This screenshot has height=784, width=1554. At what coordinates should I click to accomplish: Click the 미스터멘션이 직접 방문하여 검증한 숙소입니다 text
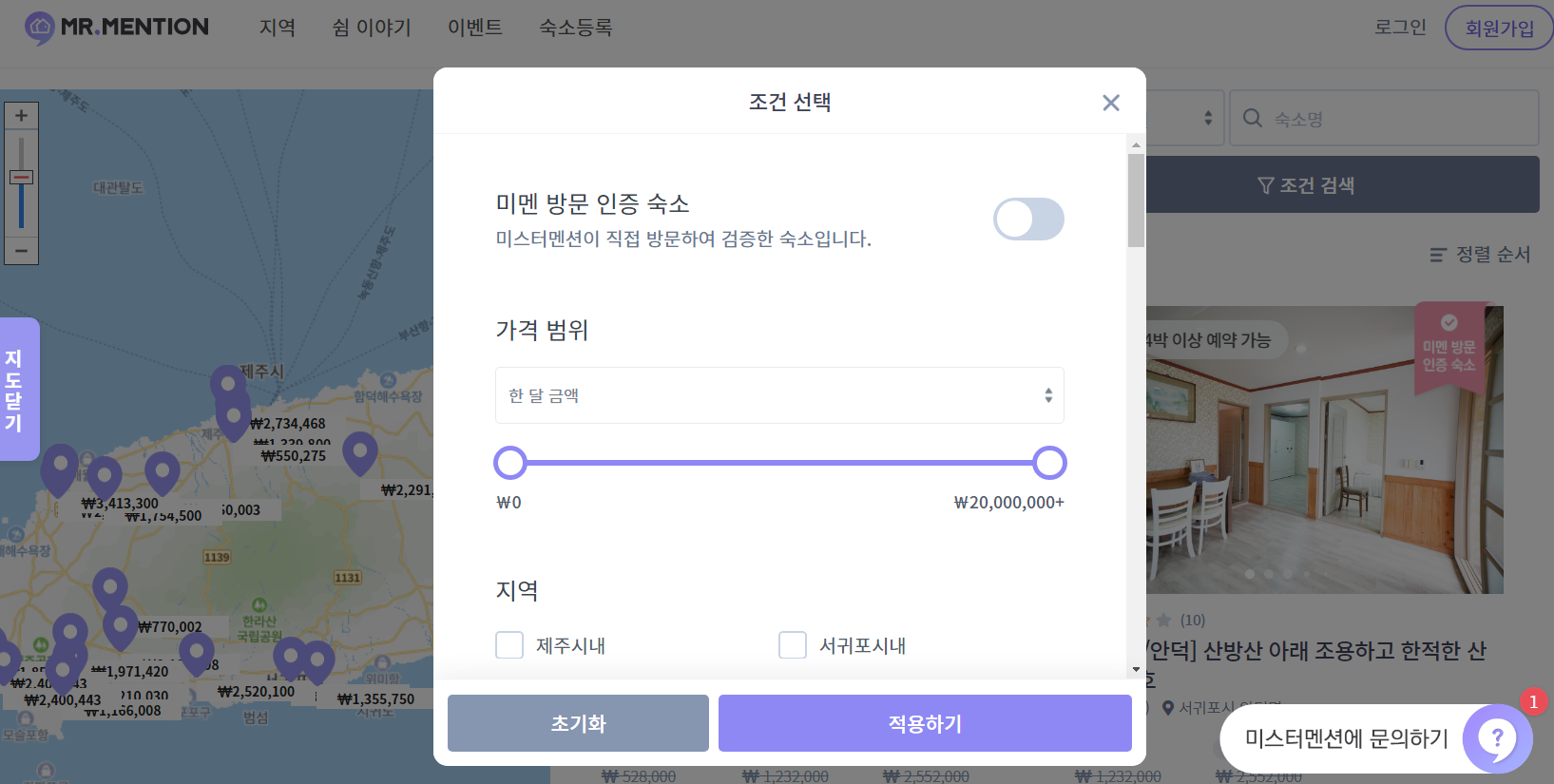pyautogui.click(x=683, y=239)
